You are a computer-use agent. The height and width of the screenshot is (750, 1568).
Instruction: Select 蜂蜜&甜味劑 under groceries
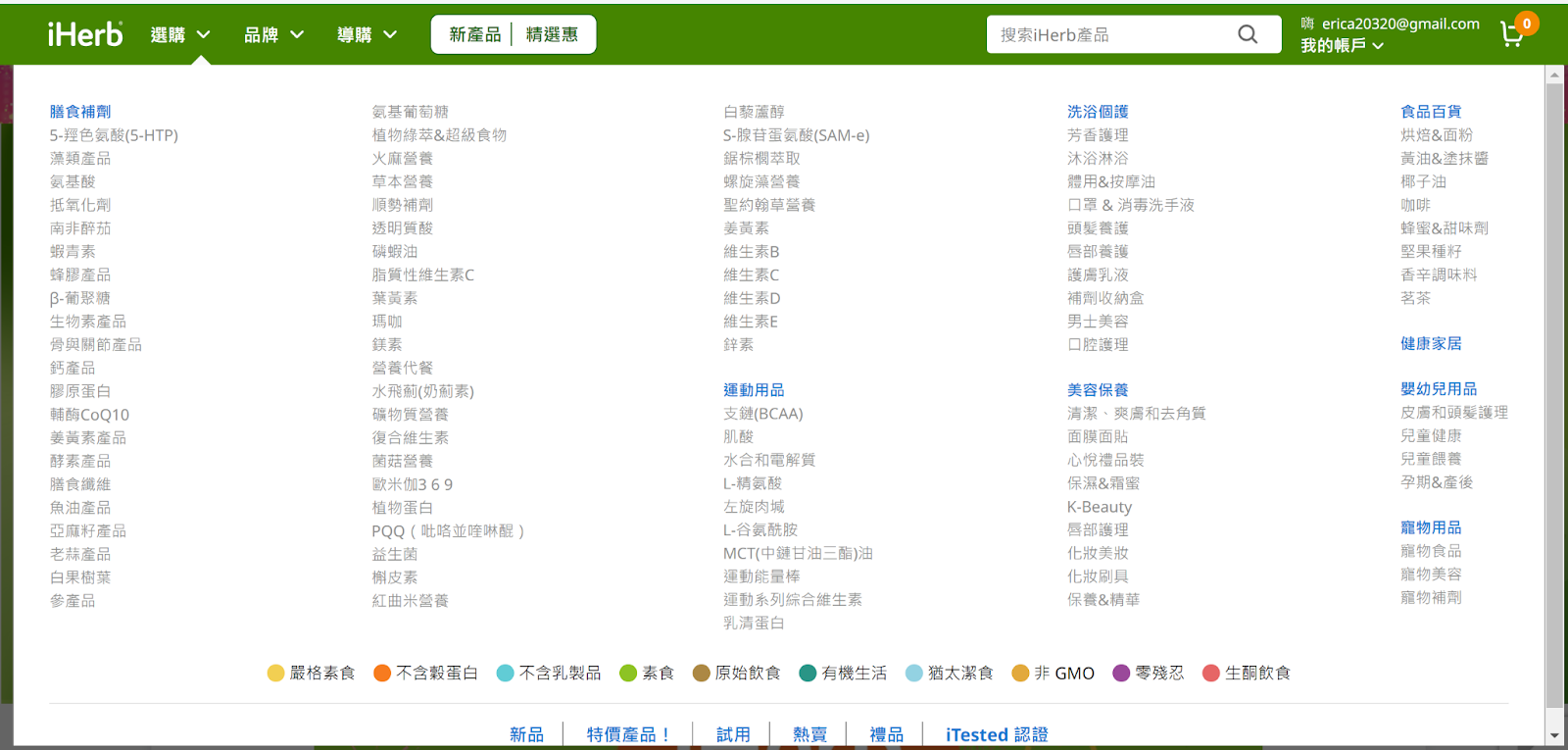coord(1445,228)
